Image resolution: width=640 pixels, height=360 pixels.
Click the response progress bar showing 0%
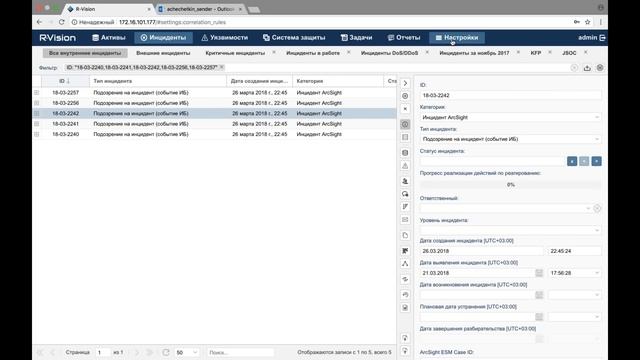510,185
